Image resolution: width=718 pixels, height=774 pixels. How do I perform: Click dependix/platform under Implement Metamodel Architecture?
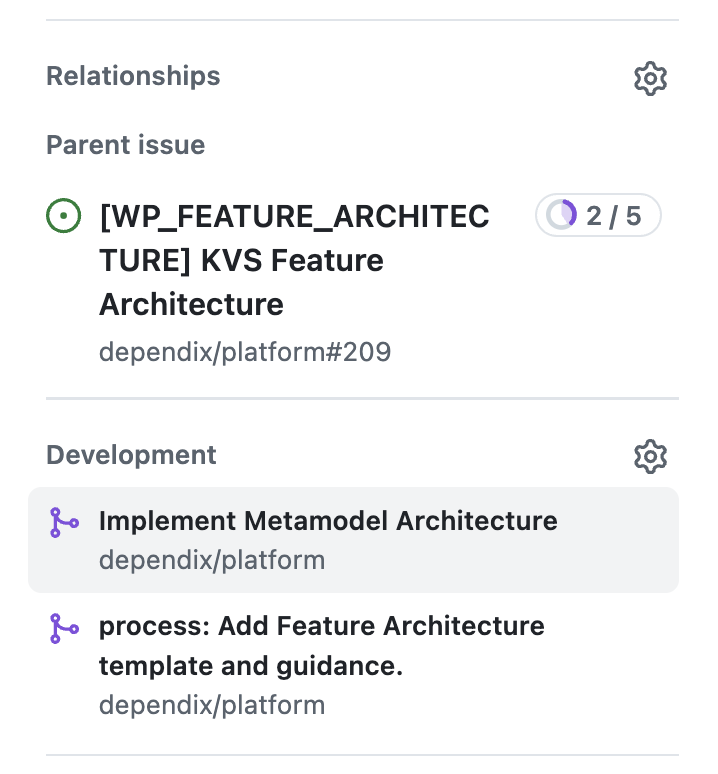pyautogui.click(x=211, y=560)
